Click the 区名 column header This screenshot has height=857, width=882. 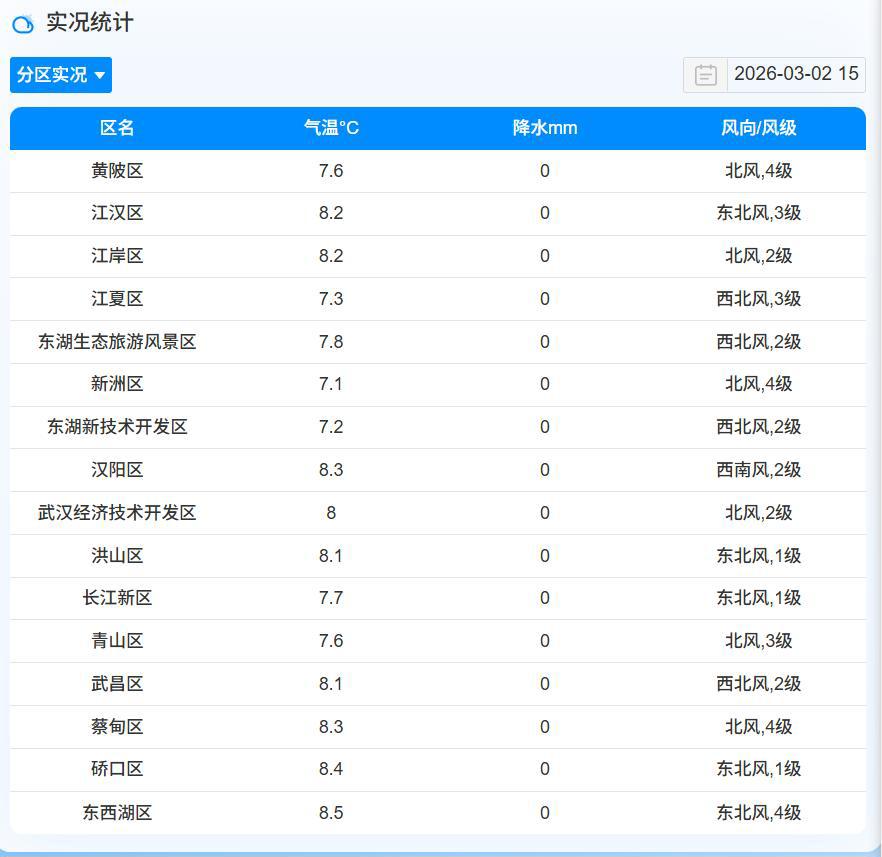[x=117, y=128]
